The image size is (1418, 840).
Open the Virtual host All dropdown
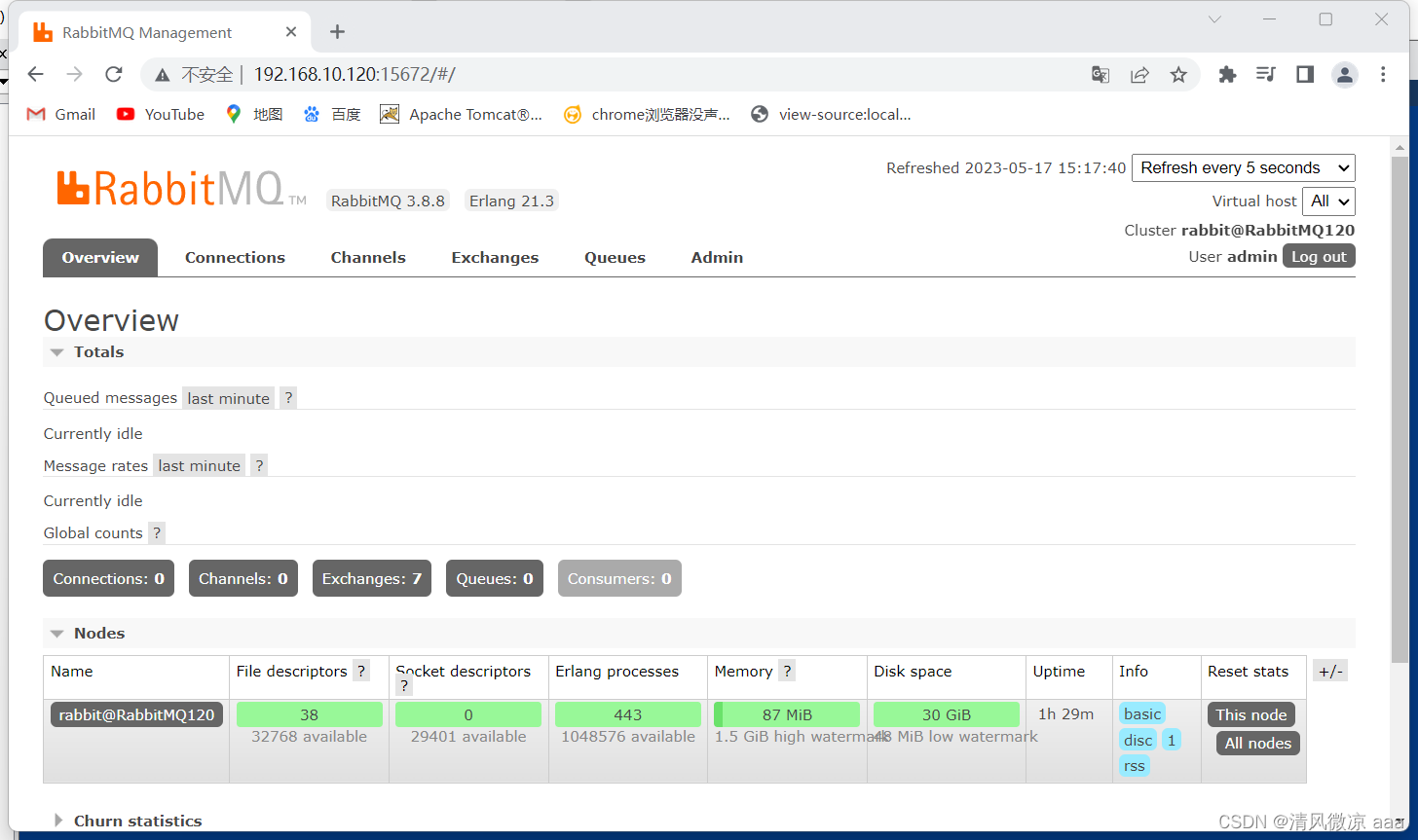(x=1328, y=201)
